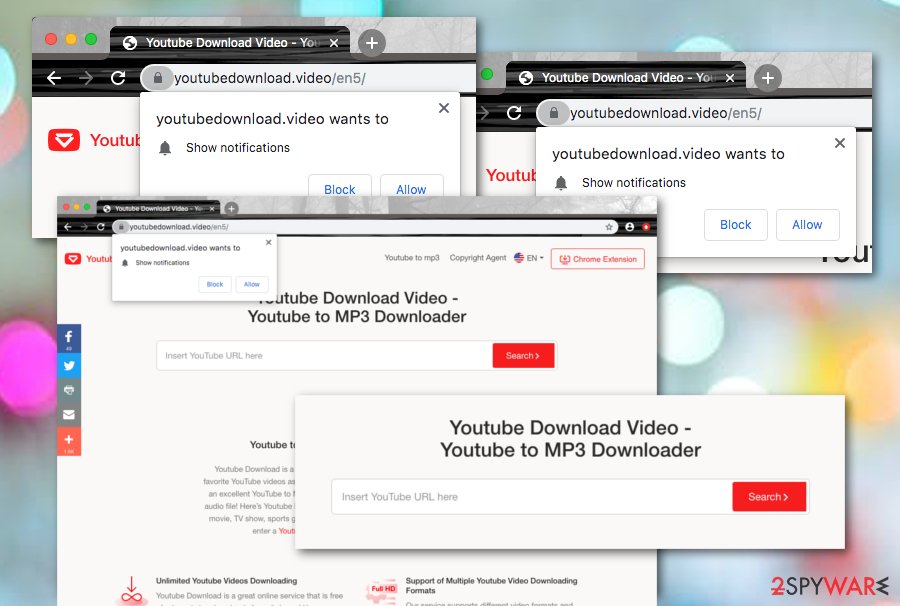Open the Chrome profile avatar icon
This screenshot has width=900, height=606.
coord(630,227)
